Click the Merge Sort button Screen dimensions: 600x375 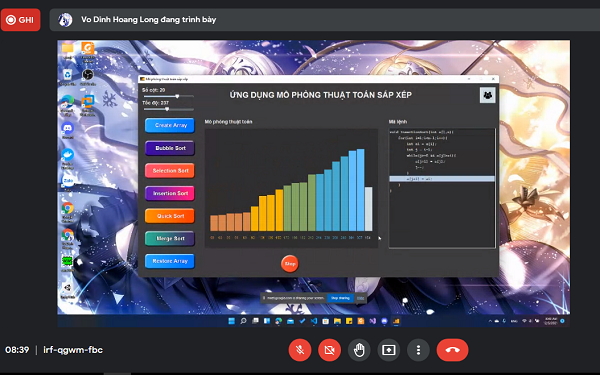pyautogui.click(x=170, y=238)
